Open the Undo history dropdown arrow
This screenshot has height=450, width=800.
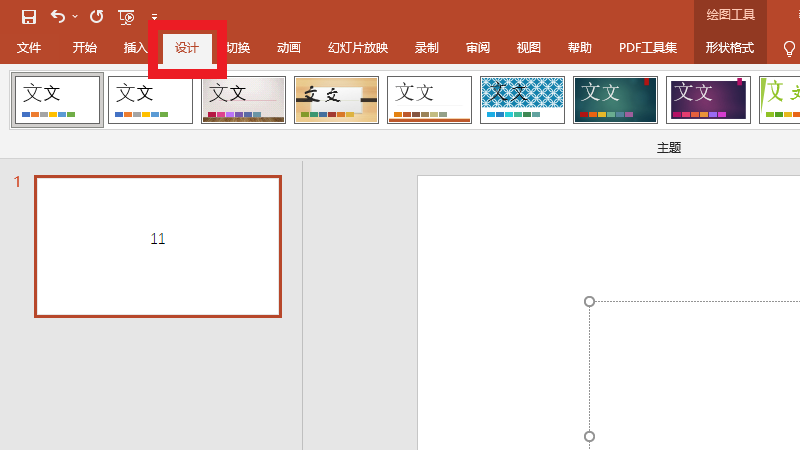click(75, 16)
